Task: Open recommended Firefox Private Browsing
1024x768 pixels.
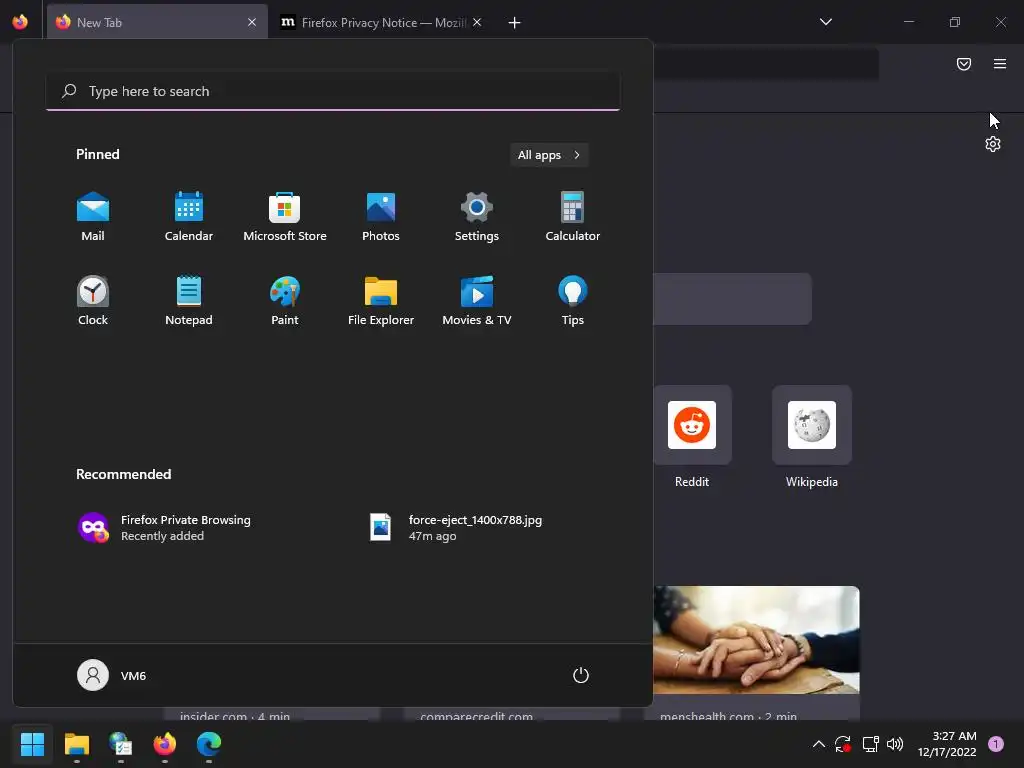Action: click(165, 528)
